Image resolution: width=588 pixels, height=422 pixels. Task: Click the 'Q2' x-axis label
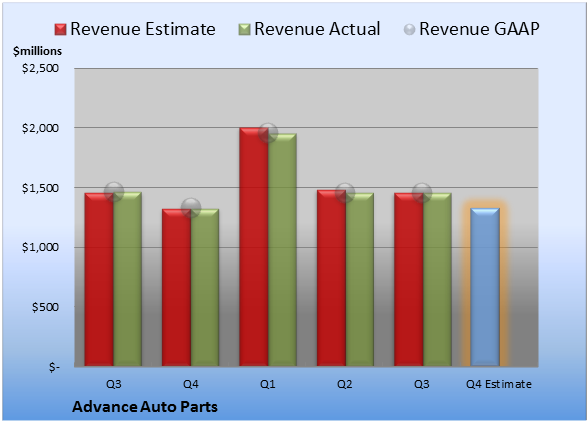tap(345, 384)
